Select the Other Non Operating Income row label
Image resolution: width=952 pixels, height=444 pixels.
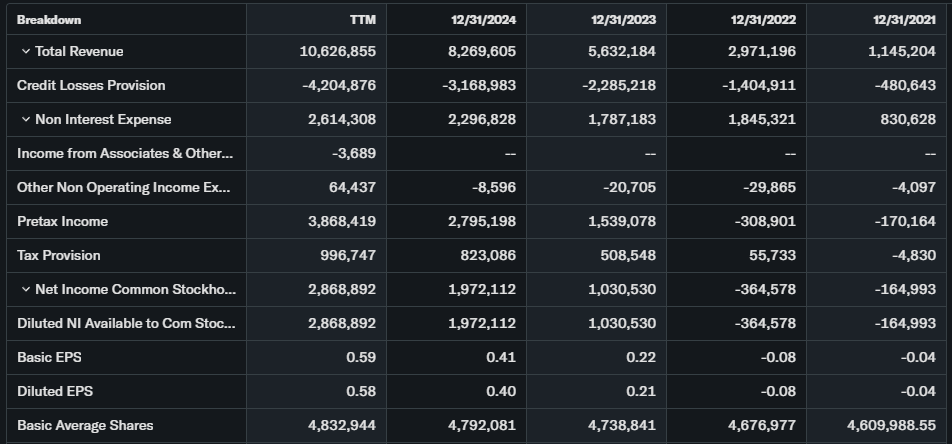[x=124, y=187]
